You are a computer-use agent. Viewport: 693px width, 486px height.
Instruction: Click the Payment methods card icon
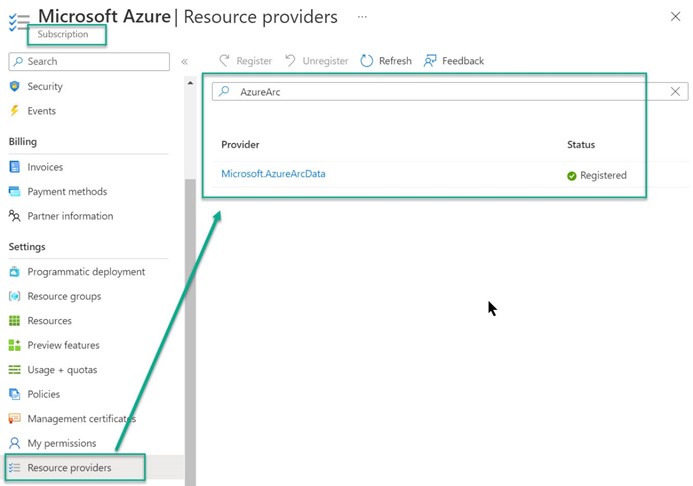coord(15,192)
